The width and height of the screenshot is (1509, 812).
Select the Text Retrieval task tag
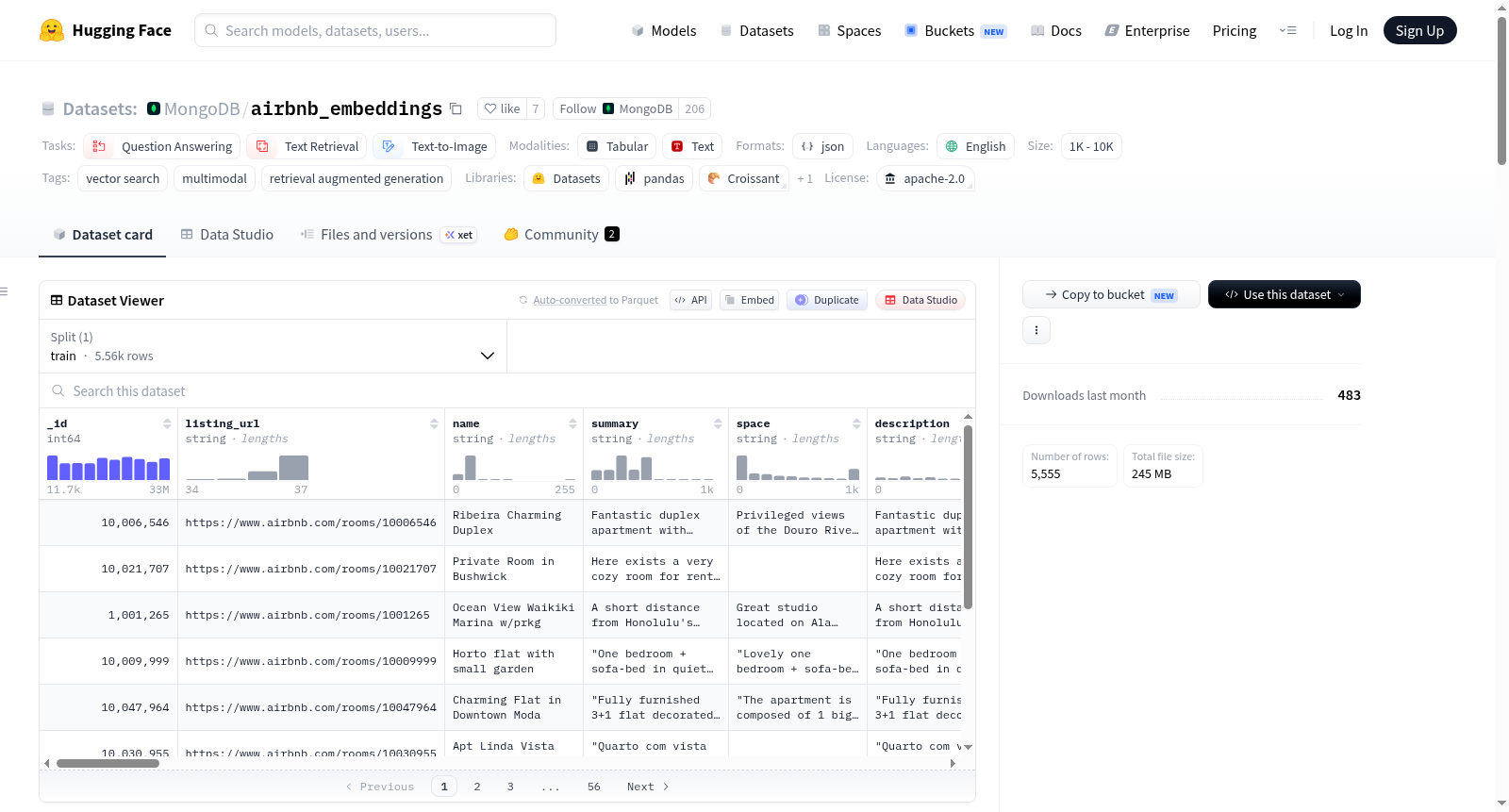coord(308,146)
